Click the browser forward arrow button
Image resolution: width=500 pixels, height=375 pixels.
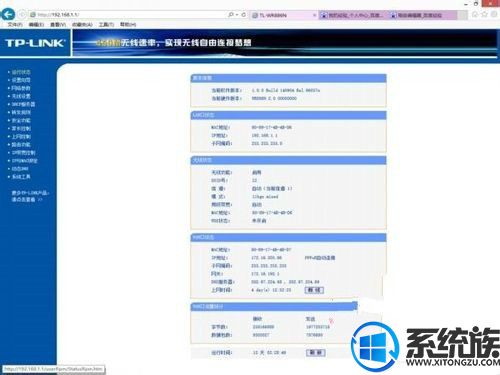[x=22, y=15]
